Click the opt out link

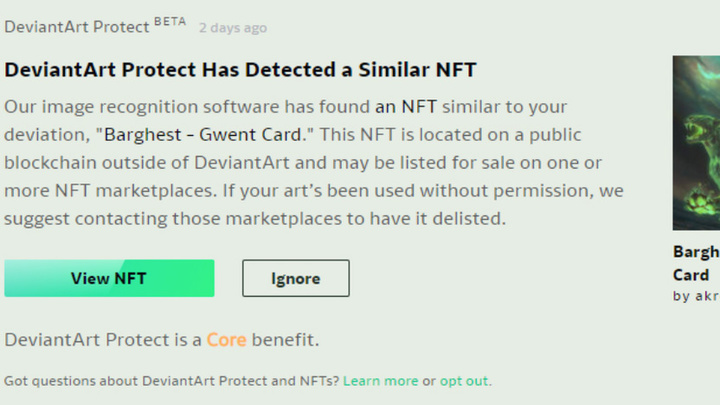click(465, 381)
